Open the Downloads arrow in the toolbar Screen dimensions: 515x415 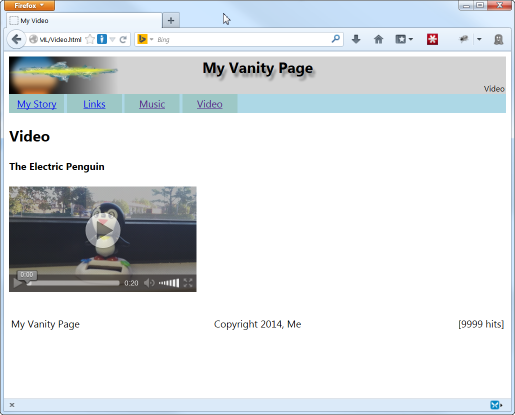[356, 39]
